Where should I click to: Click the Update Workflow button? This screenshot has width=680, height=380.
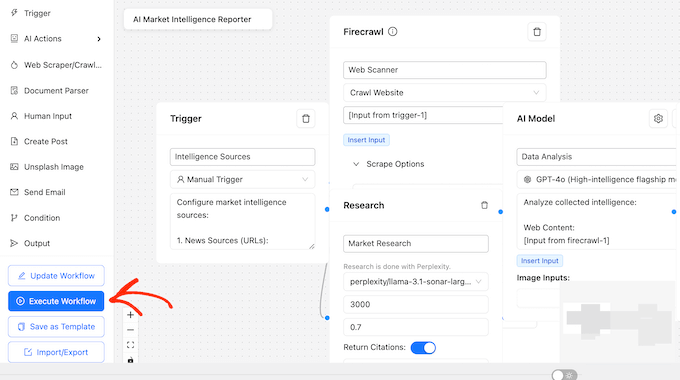click(x=56, y=276)
